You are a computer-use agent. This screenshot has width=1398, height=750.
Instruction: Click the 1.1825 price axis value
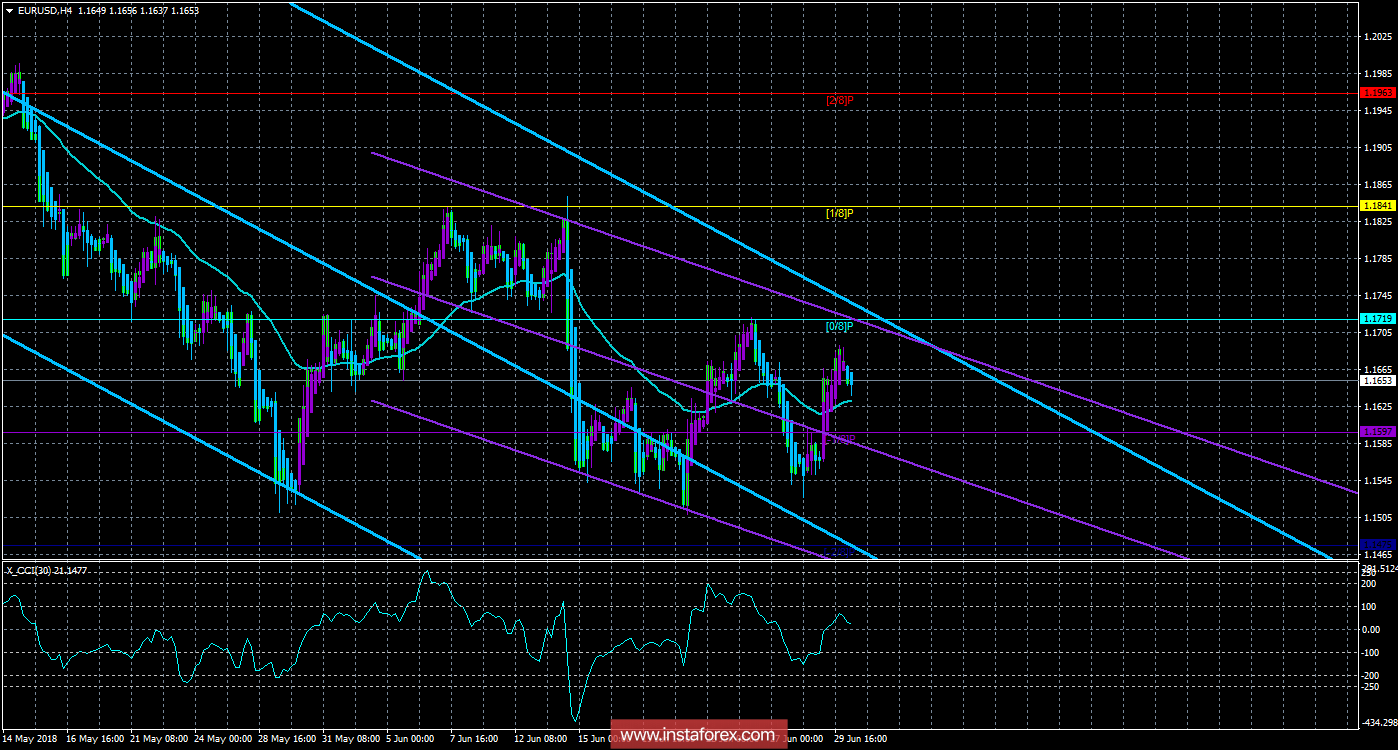click(x=1378, y=221)
